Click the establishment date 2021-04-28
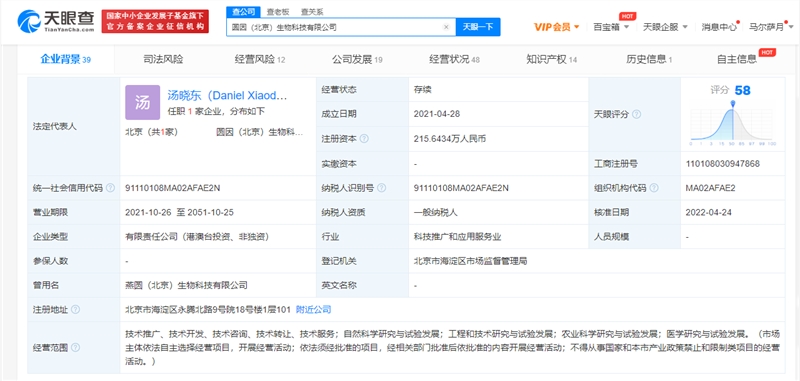Viewport: 800px width, 381px height. (x=437, y=114)
